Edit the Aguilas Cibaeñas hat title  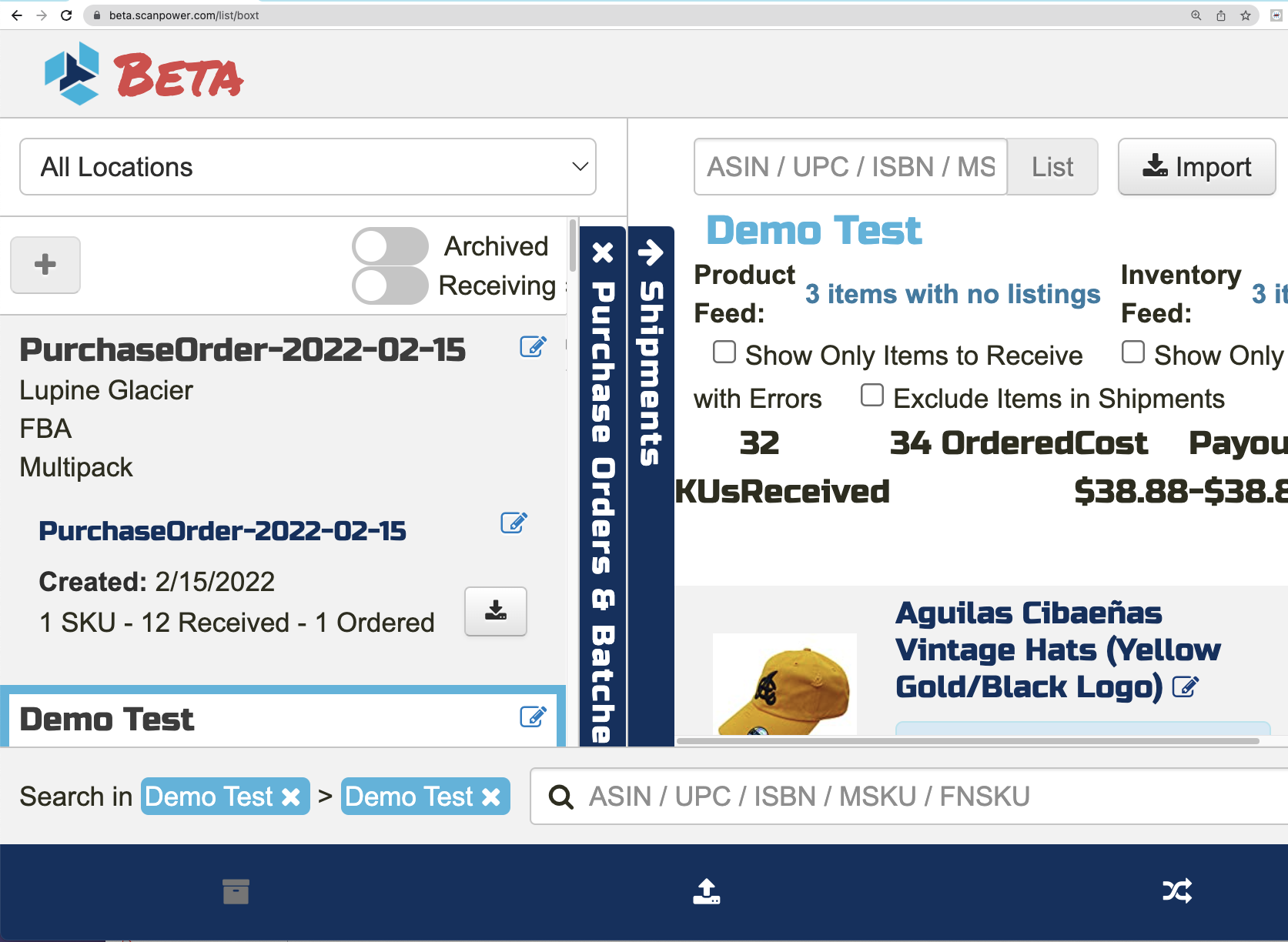click(x=1186, y=686)
